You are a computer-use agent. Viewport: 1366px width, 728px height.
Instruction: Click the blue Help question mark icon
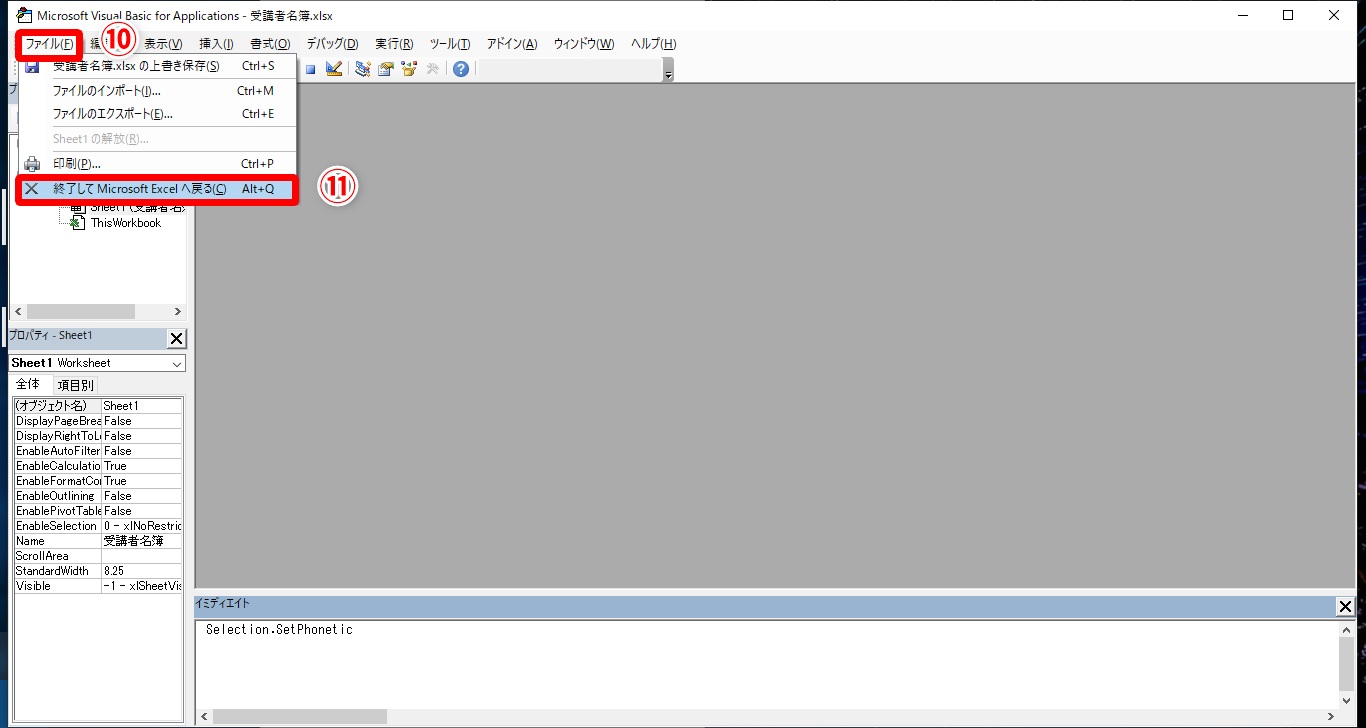point(460,69)
